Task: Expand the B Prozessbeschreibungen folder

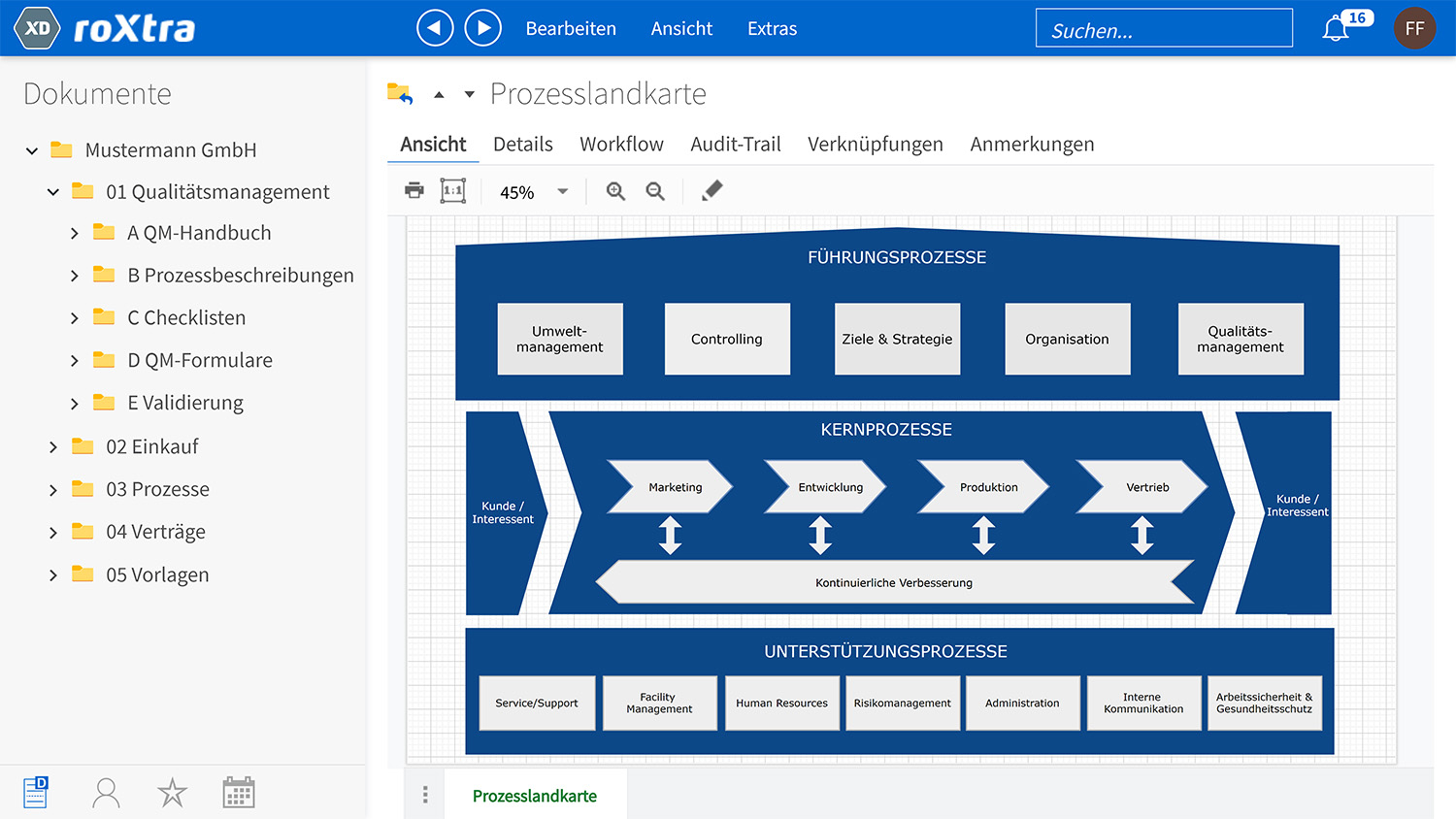Action: coord(75,276)
